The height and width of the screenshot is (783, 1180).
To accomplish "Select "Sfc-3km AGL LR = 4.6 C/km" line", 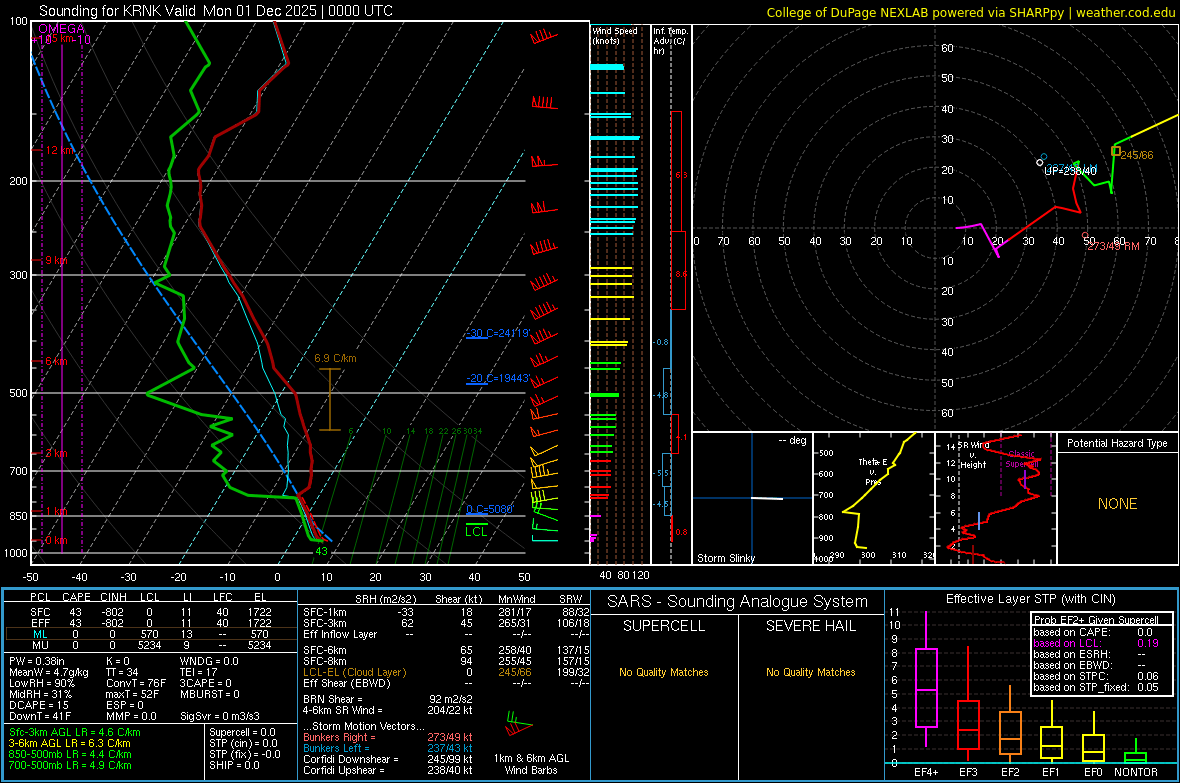I will (x=75, y=732).
